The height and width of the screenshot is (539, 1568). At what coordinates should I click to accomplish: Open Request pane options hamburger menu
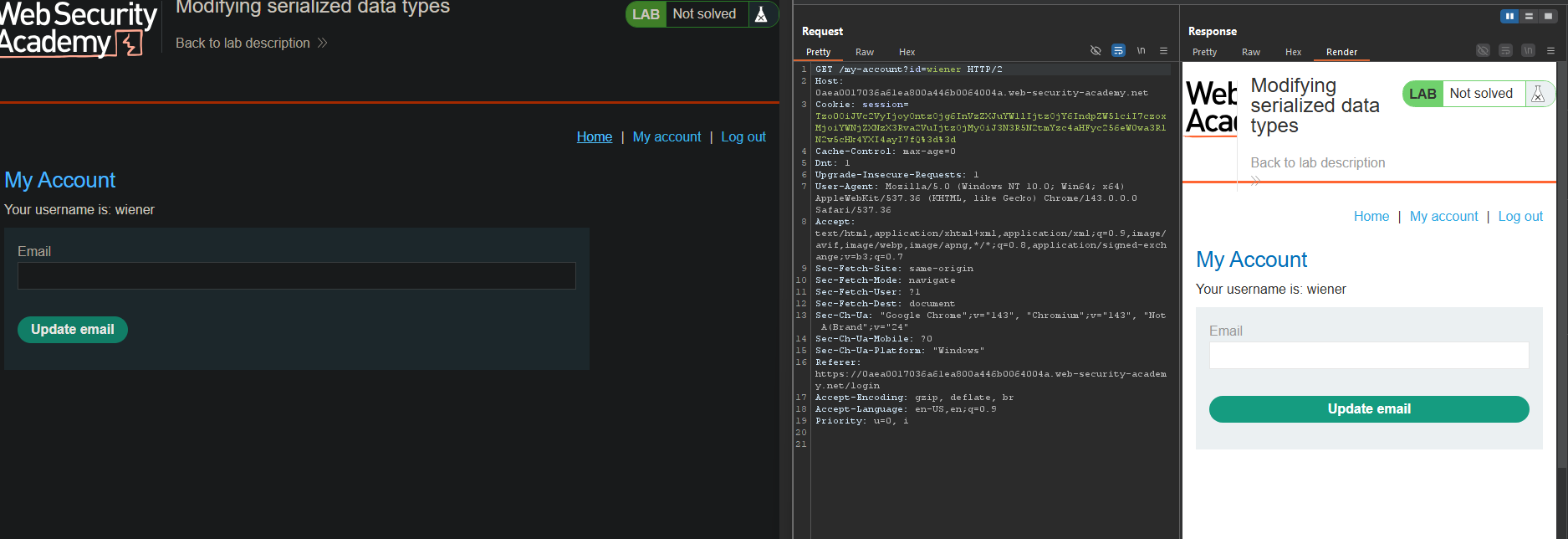[1163, 51]
